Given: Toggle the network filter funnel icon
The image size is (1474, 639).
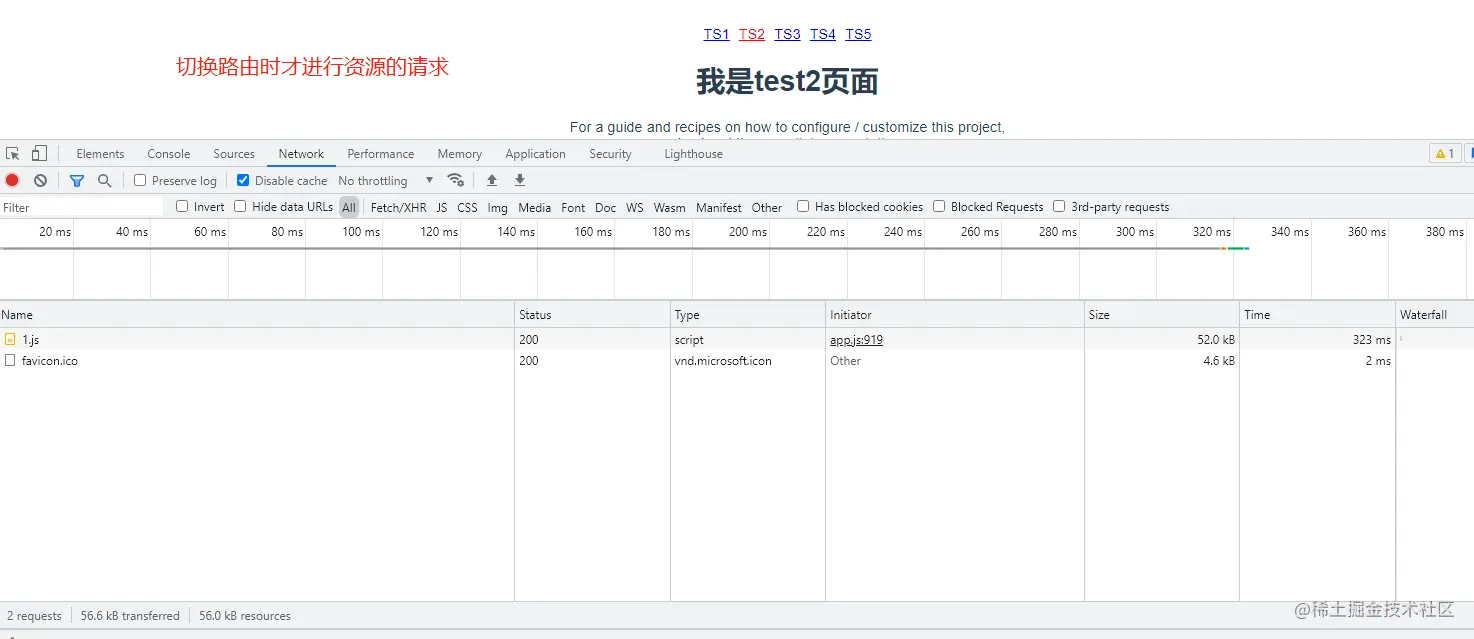Looking at the screenshot, I should point(77,181).
